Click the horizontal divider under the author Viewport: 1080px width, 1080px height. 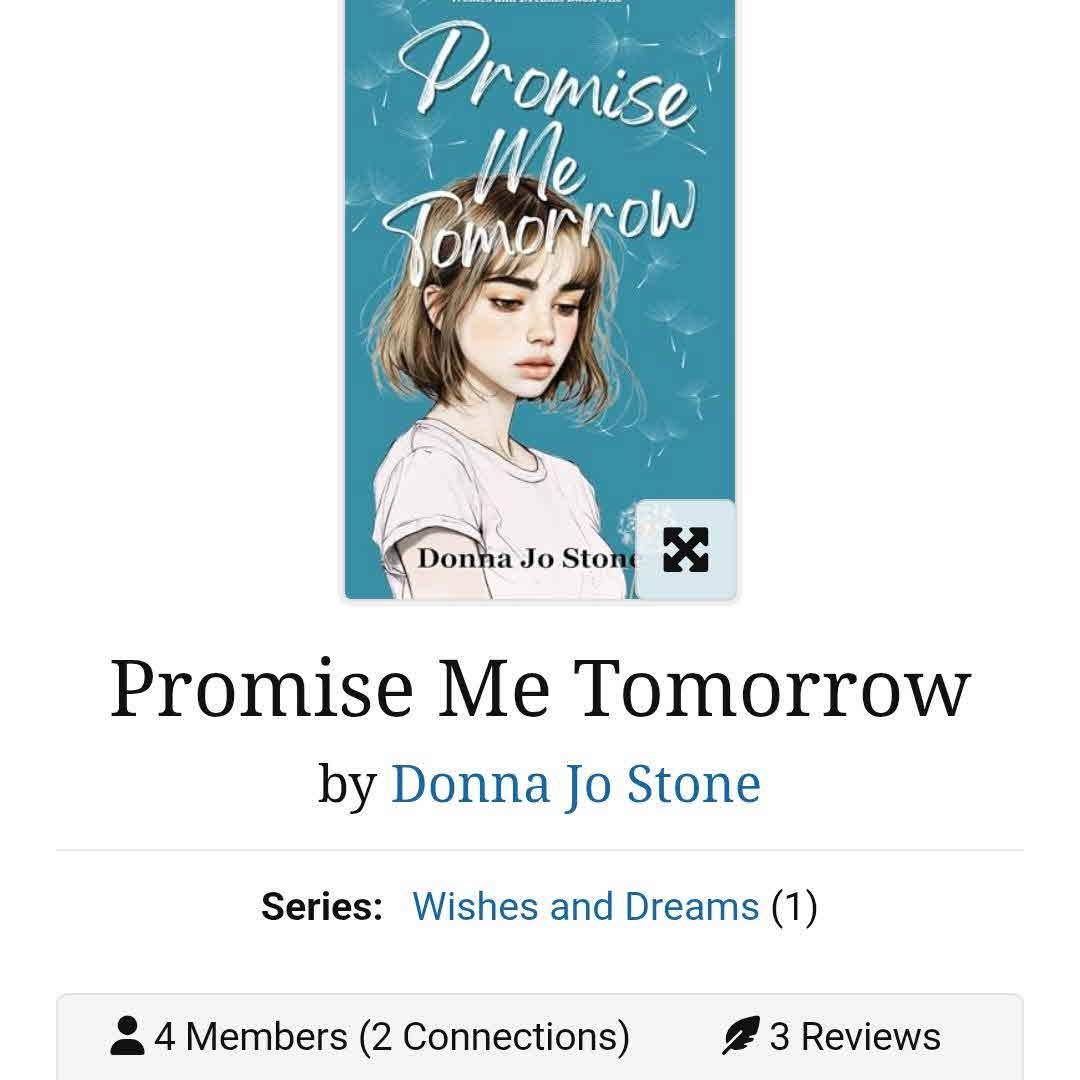click(x=540, y=850)
